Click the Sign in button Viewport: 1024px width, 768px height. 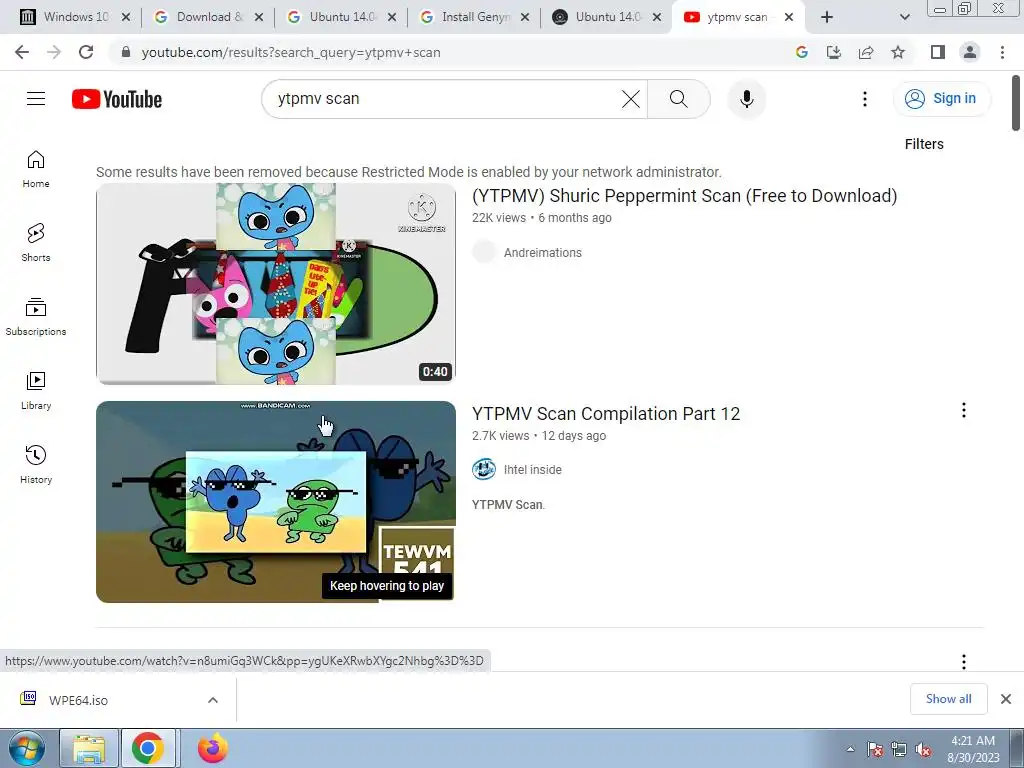tap(942, 99)
